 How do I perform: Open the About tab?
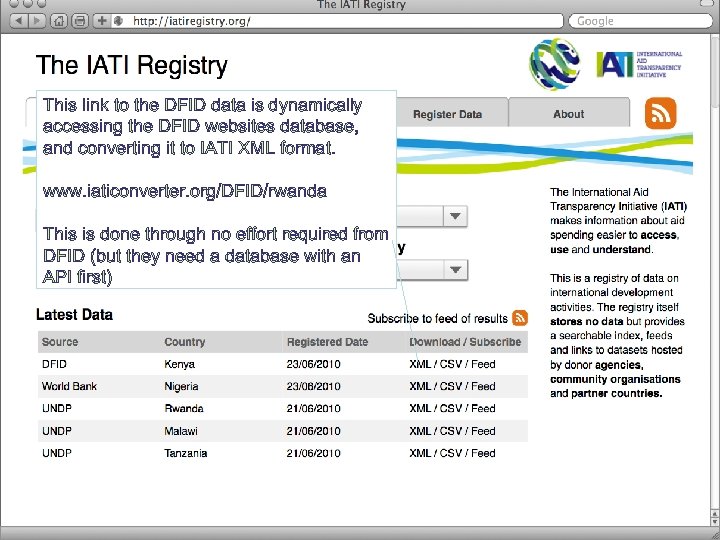point(568,114)
